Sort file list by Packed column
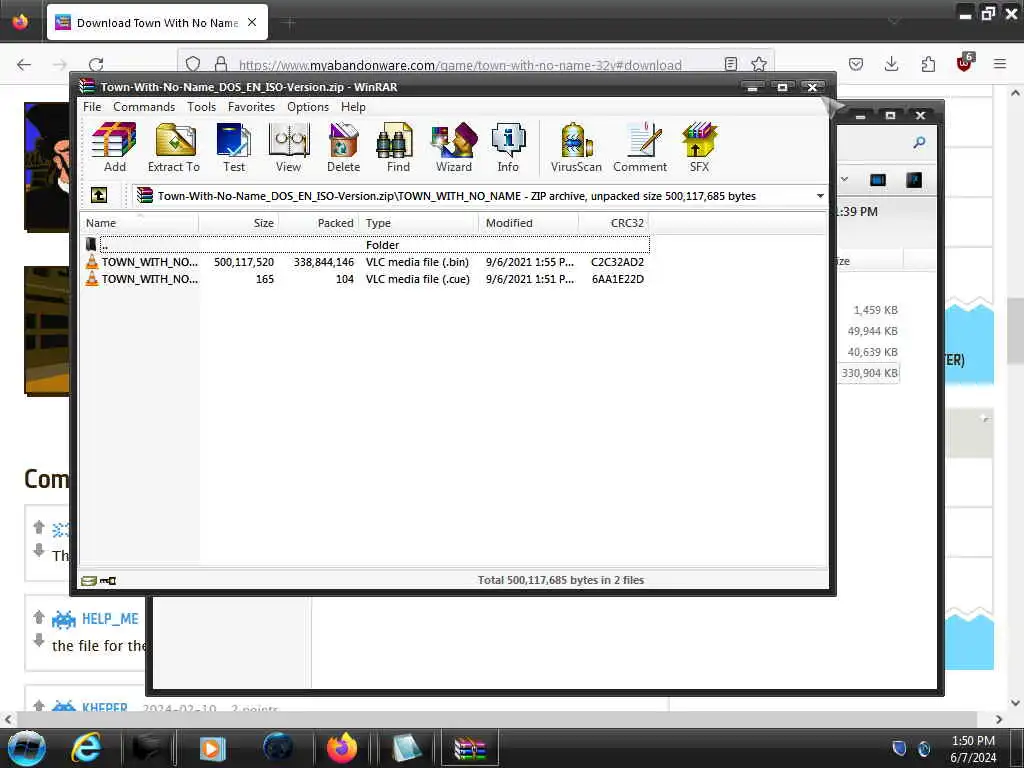The height and width of the screenshot is (768, 1024). pos(319,223)
